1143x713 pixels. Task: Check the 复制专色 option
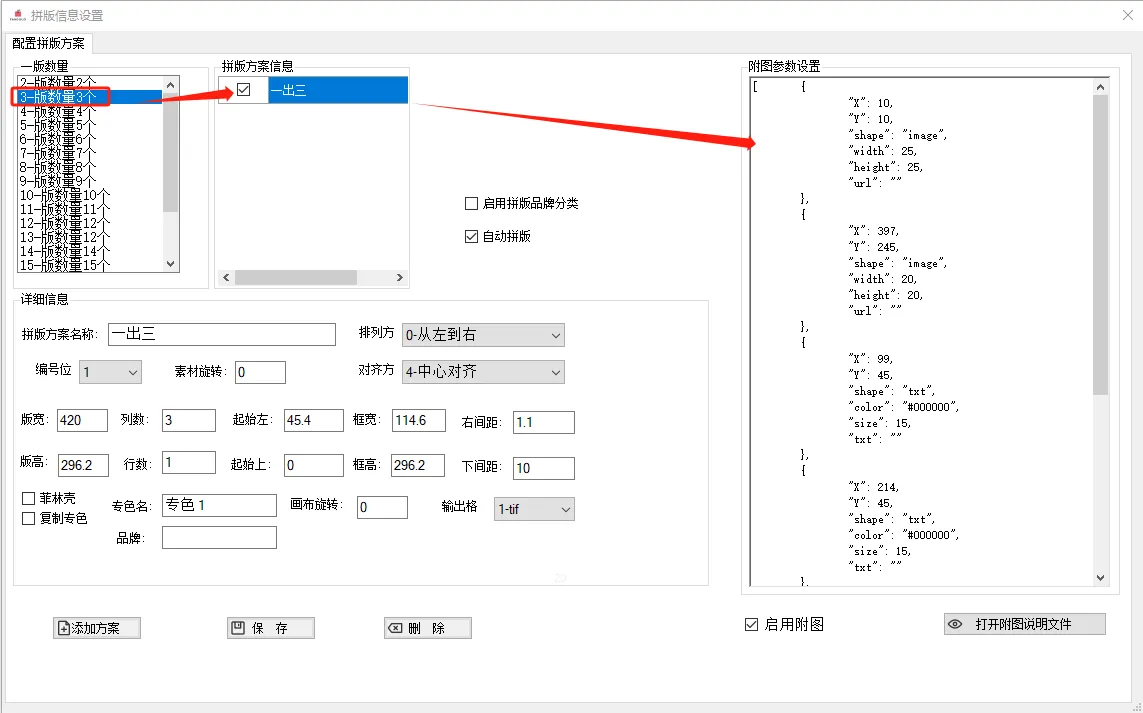28,518
